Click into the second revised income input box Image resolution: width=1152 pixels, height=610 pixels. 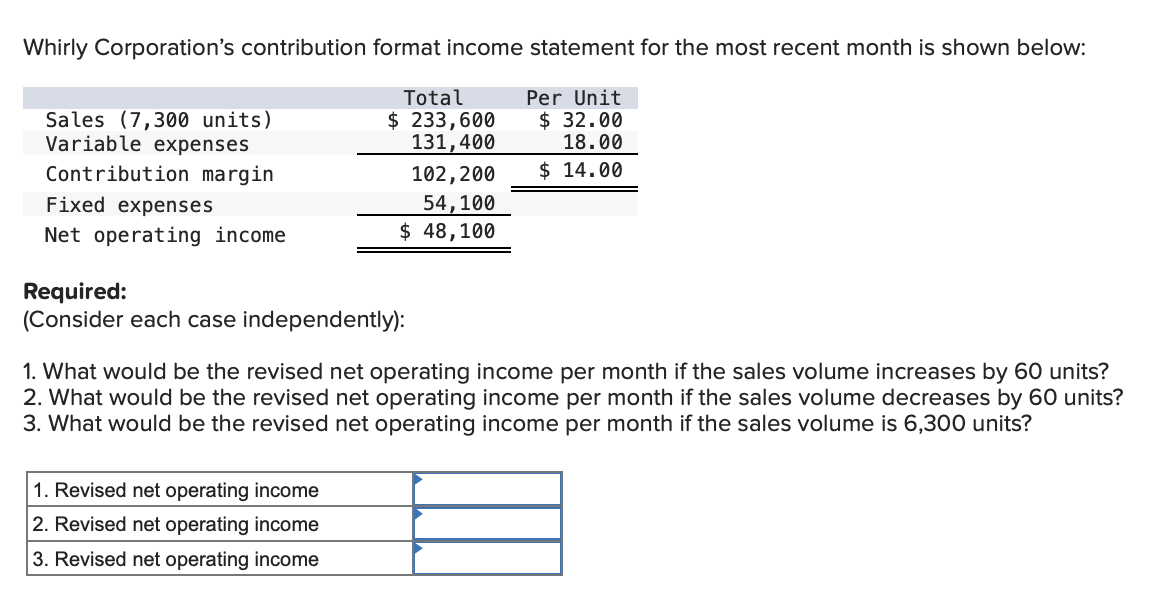pyautogui.click(x=490, y=522)
